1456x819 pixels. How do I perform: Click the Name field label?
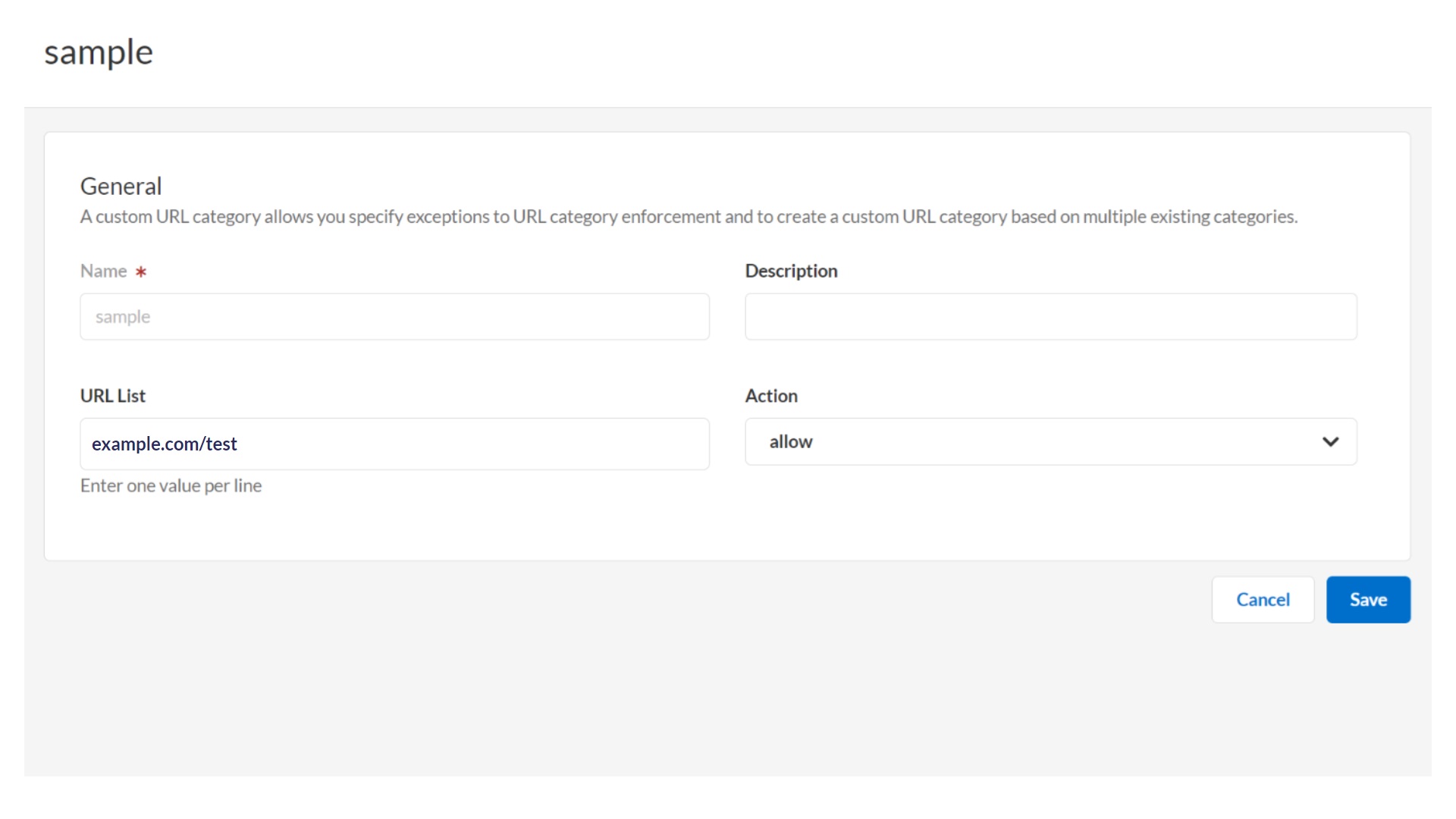tap(103, 271)
